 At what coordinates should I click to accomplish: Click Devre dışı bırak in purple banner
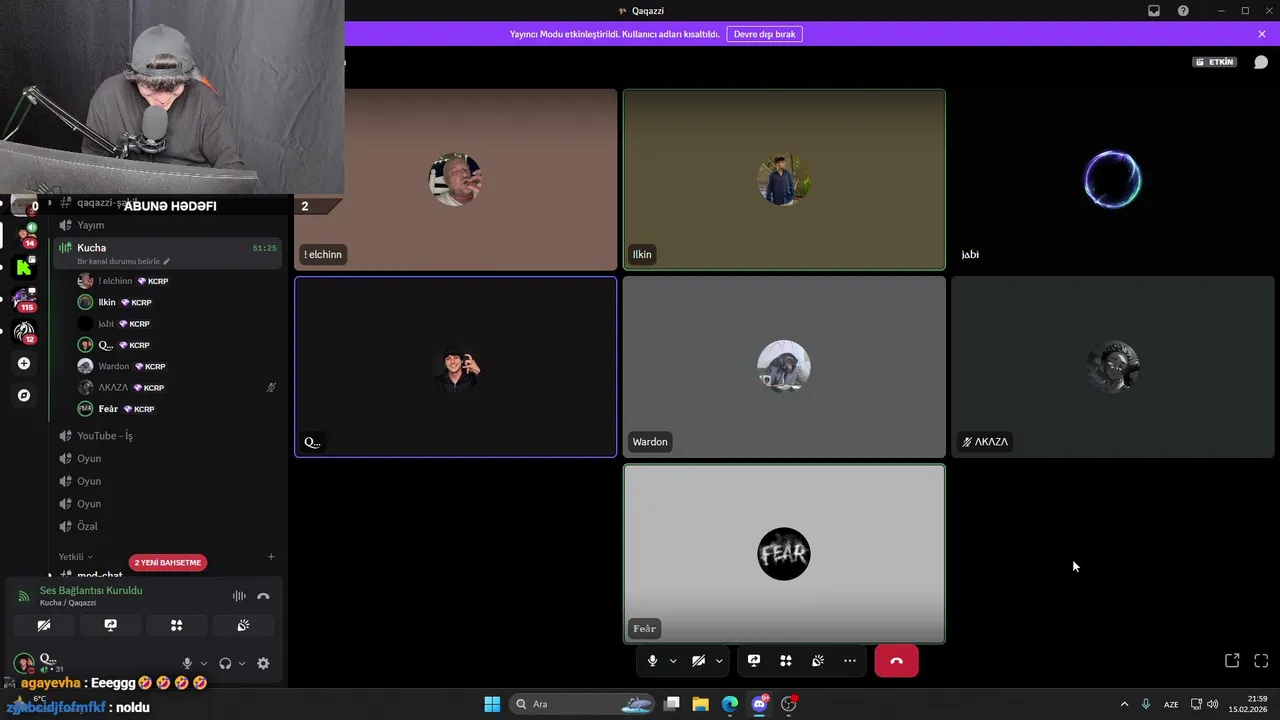point(764,34)
